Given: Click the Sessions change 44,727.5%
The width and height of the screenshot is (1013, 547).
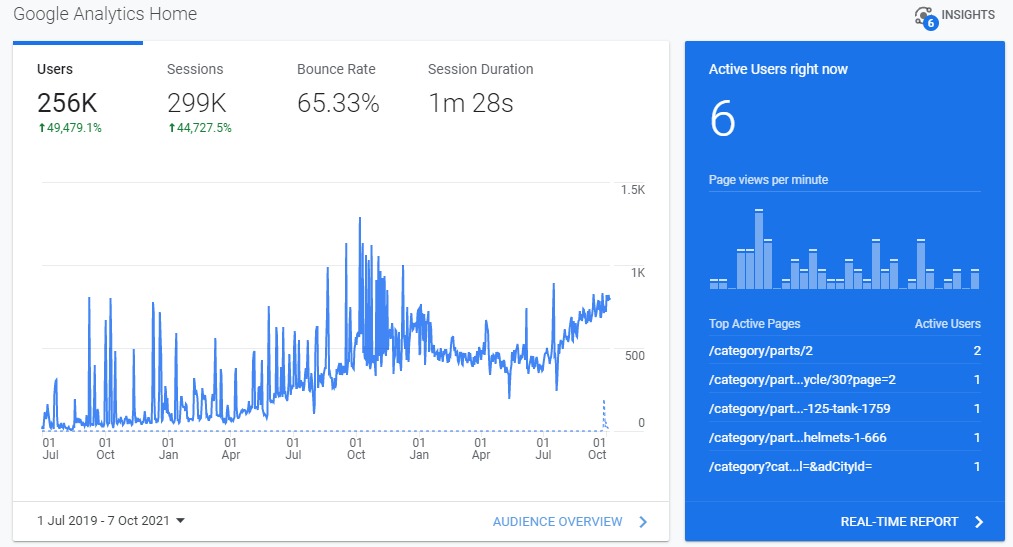Looking at the screenshot, I should click(x=200, y=128).
